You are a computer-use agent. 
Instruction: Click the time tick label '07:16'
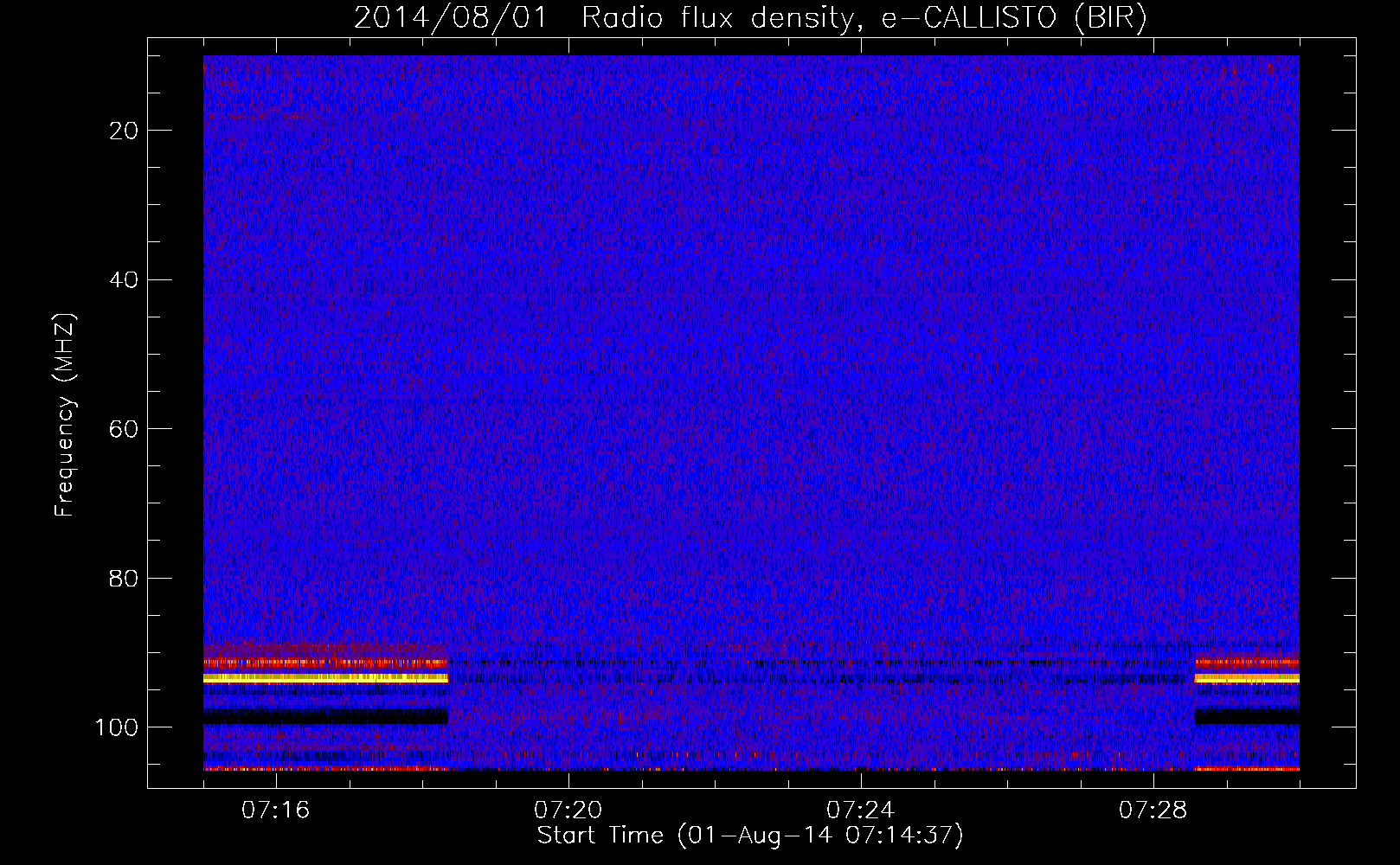275,811
